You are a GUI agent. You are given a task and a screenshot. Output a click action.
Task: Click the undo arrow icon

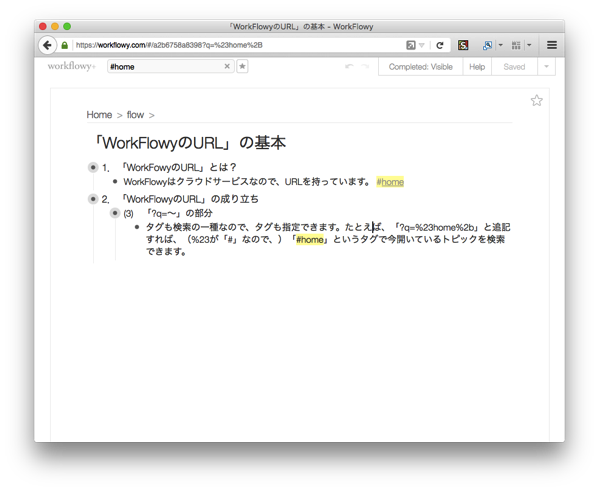[x=349, y=66]
